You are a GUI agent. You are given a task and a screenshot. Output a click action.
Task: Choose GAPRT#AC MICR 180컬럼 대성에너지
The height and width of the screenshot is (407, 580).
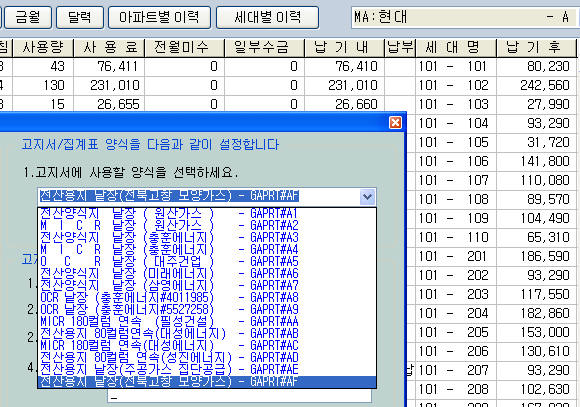207,345
